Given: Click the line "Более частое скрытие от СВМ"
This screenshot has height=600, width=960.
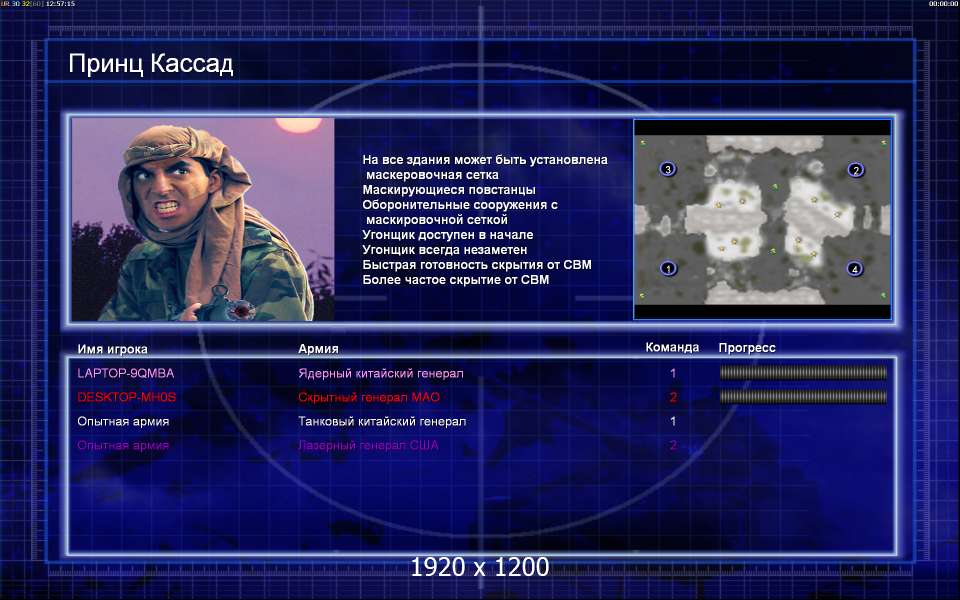Looking at the screenshot, I should tap(456, 280).
